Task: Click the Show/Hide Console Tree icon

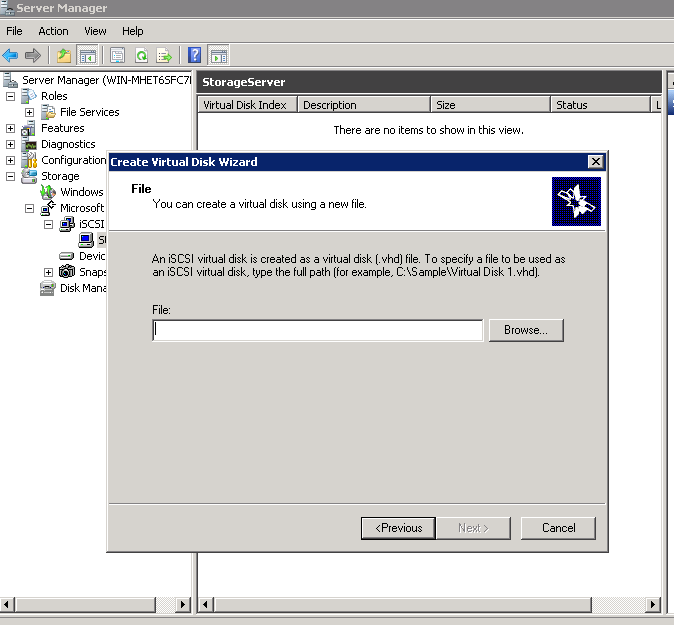Action: pos(87,56)
